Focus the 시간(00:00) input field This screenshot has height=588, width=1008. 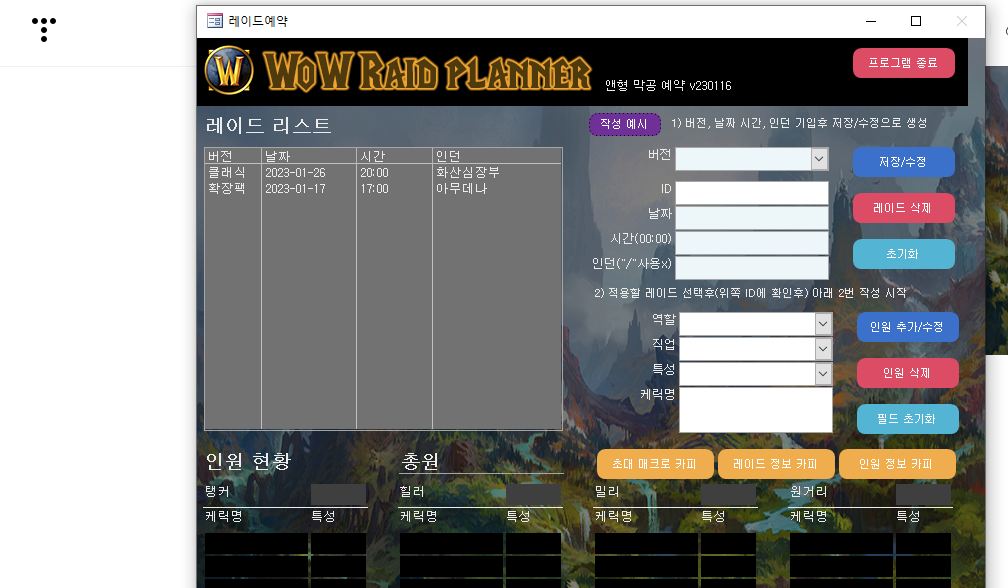752,243
